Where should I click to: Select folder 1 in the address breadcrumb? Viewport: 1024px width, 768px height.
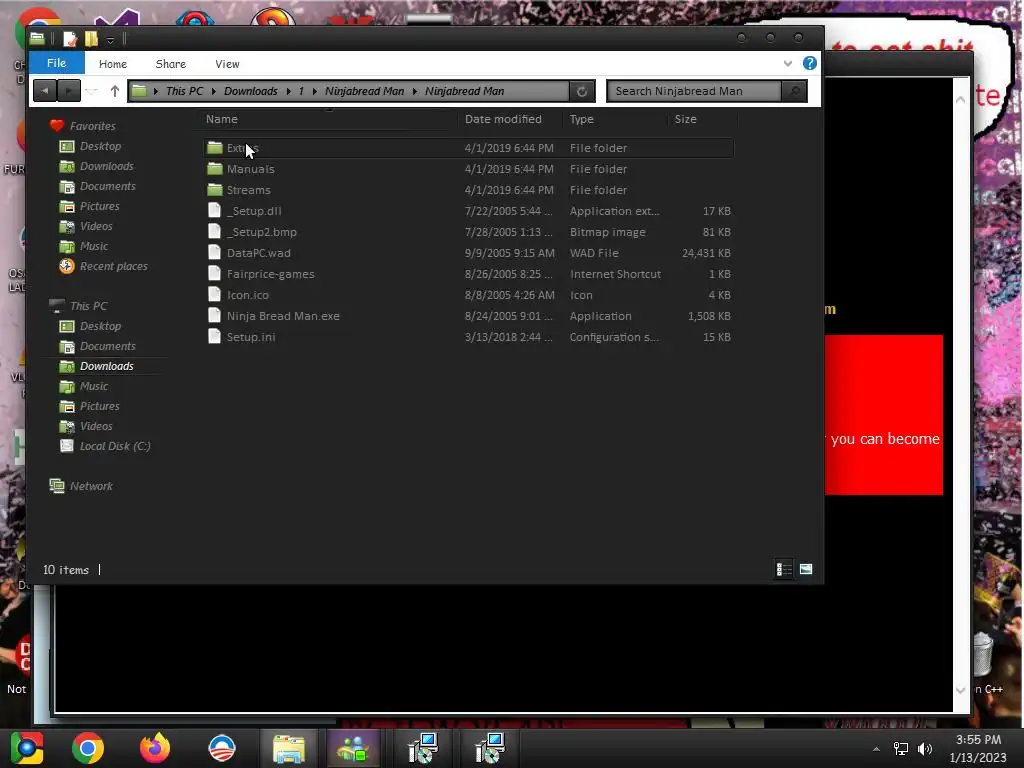(x=301, y=91)
